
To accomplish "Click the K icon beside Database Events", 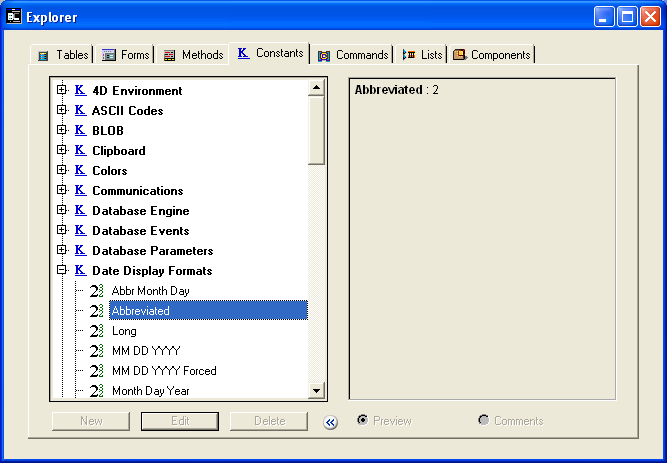I will (80, 231).
